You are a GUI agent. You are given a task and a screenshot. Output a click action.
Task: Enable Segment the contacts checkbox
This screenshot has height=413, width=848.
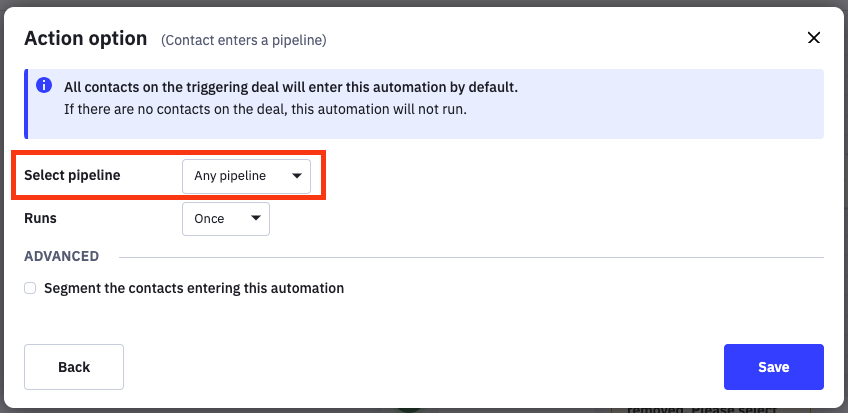[31, 288]
